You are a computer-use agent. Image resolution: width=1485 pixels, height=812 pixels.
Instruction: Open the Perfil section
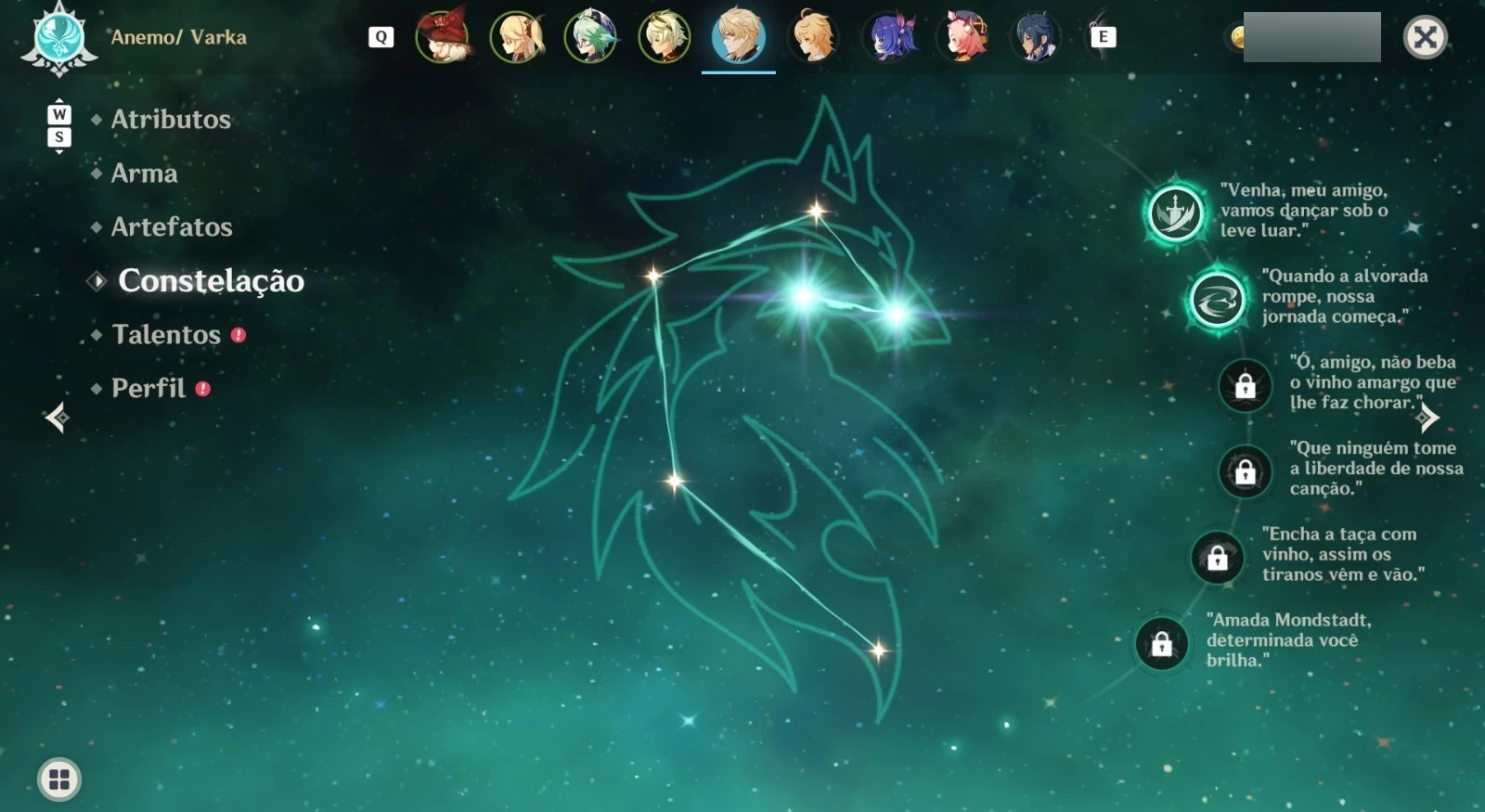click(148, 388)
